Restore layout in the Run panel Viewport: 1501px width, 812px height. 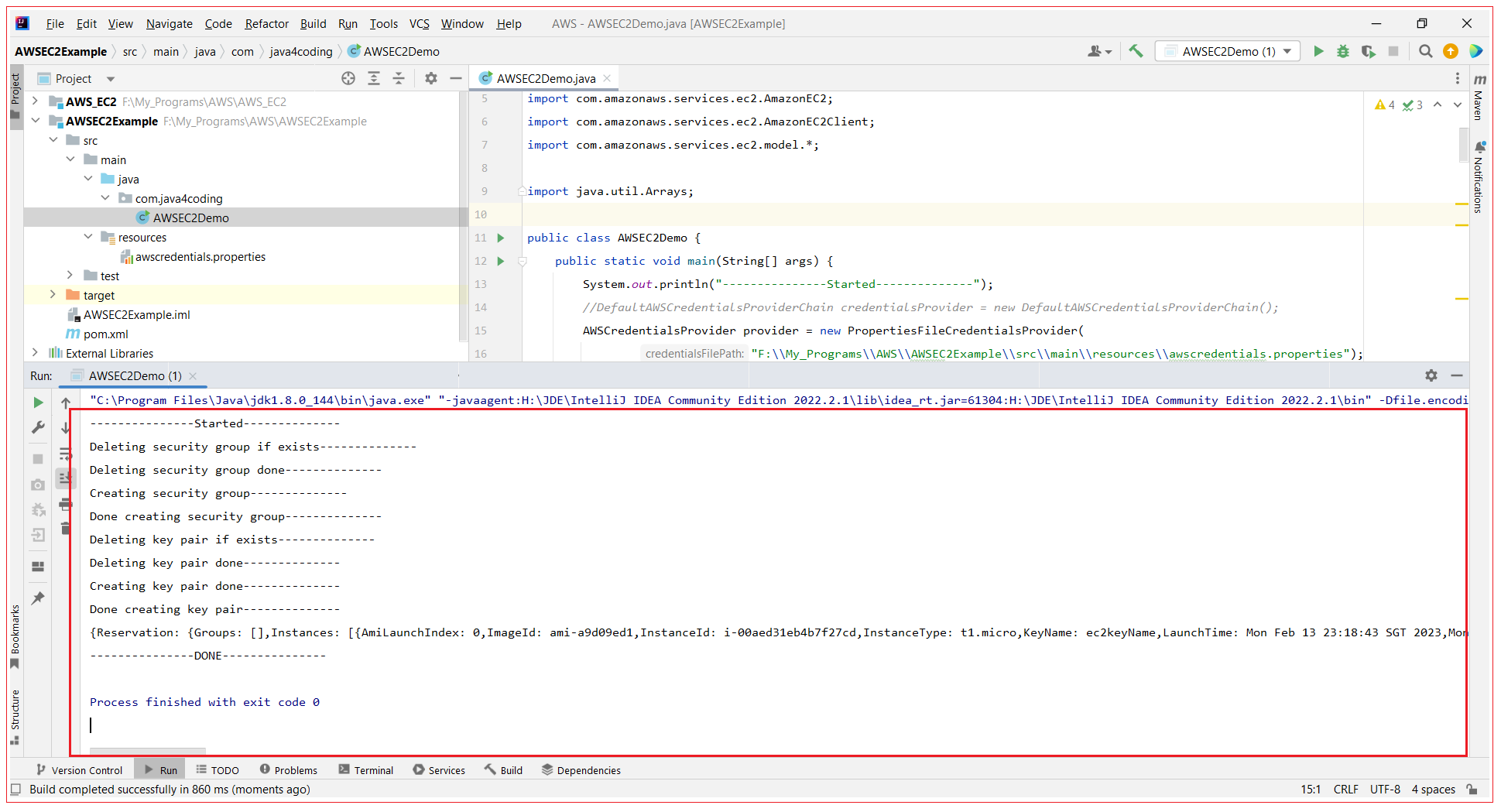point(38,567)
